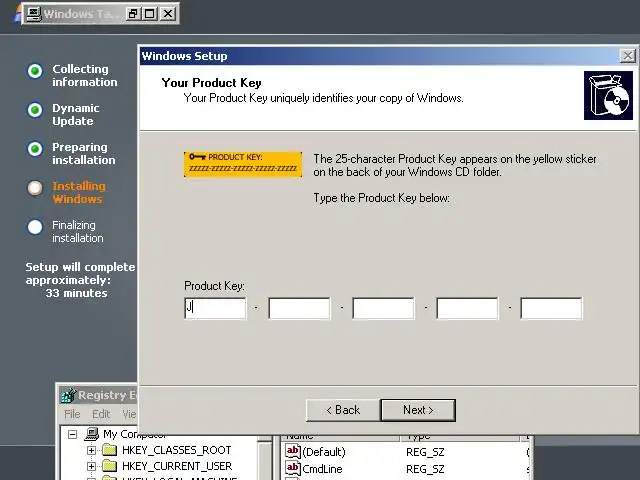Select the third Product Key box
The image size is (640, 480).
[x=383, y=308]
